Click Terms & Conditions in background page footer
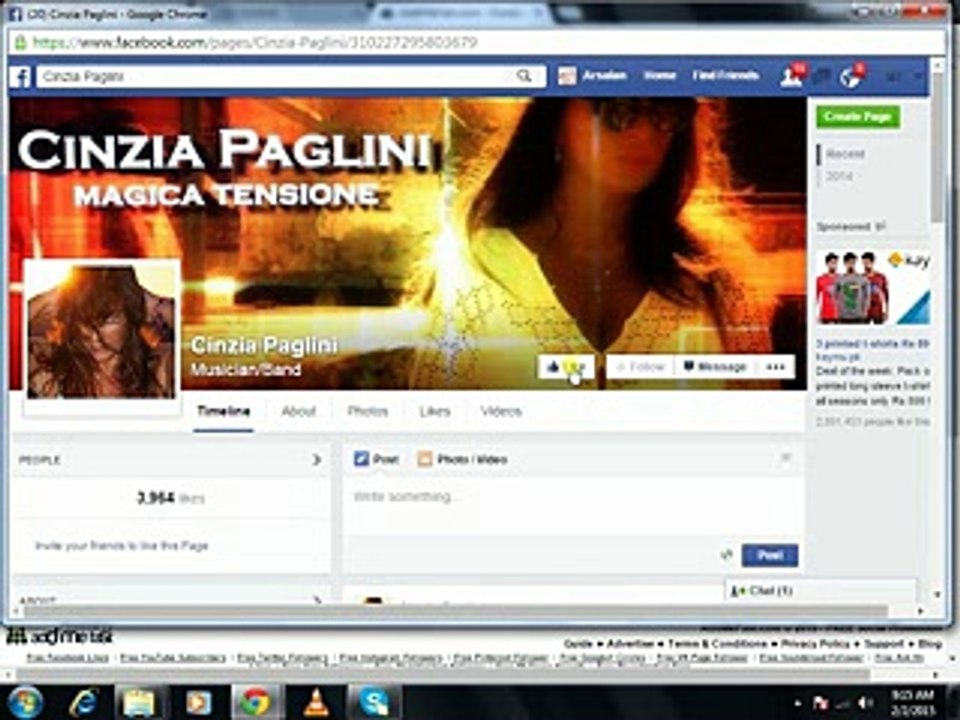960x720 pixels. 717,643
